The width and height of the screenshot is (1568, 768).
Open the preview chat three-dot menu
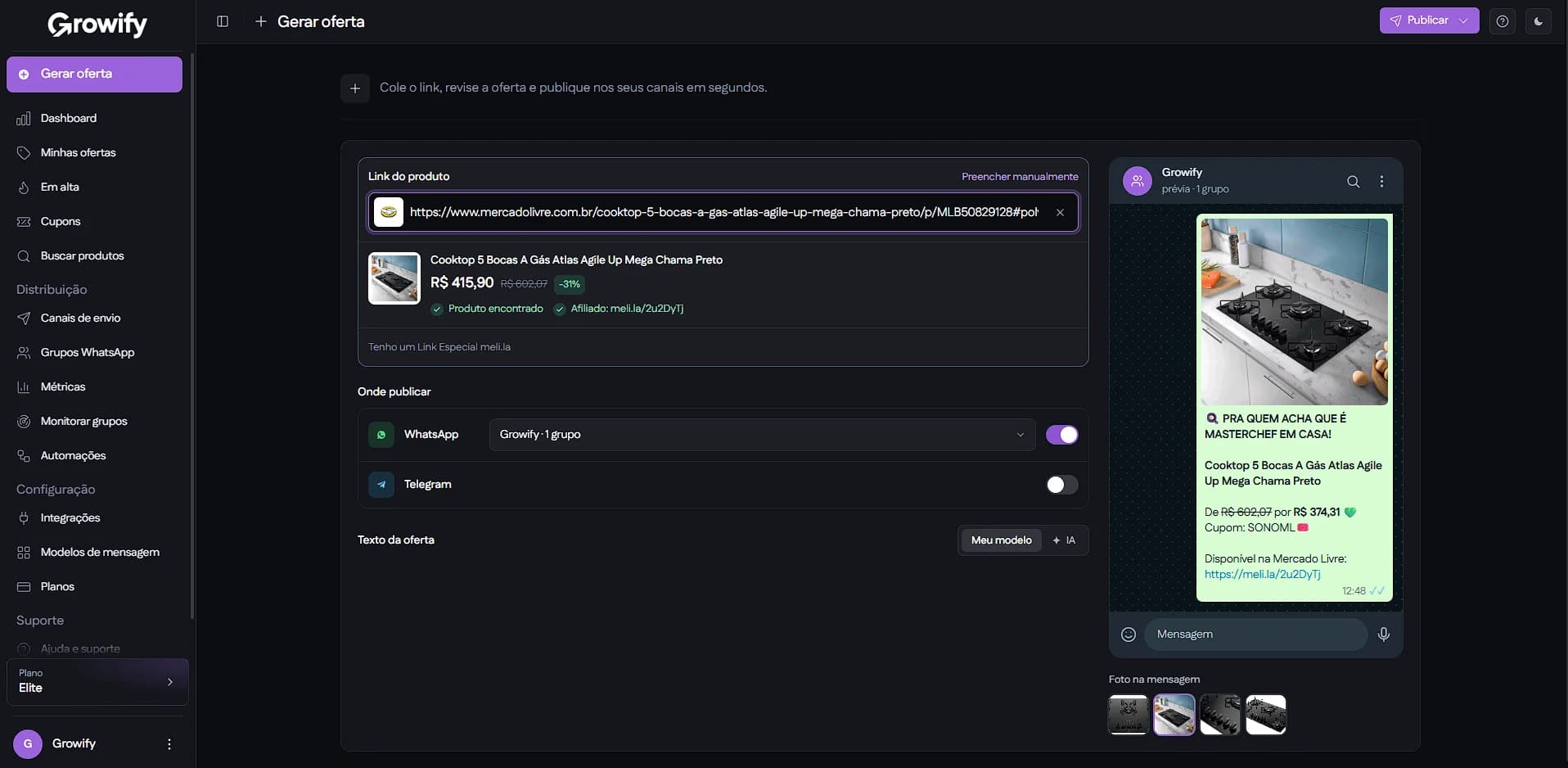(1382, 182)
